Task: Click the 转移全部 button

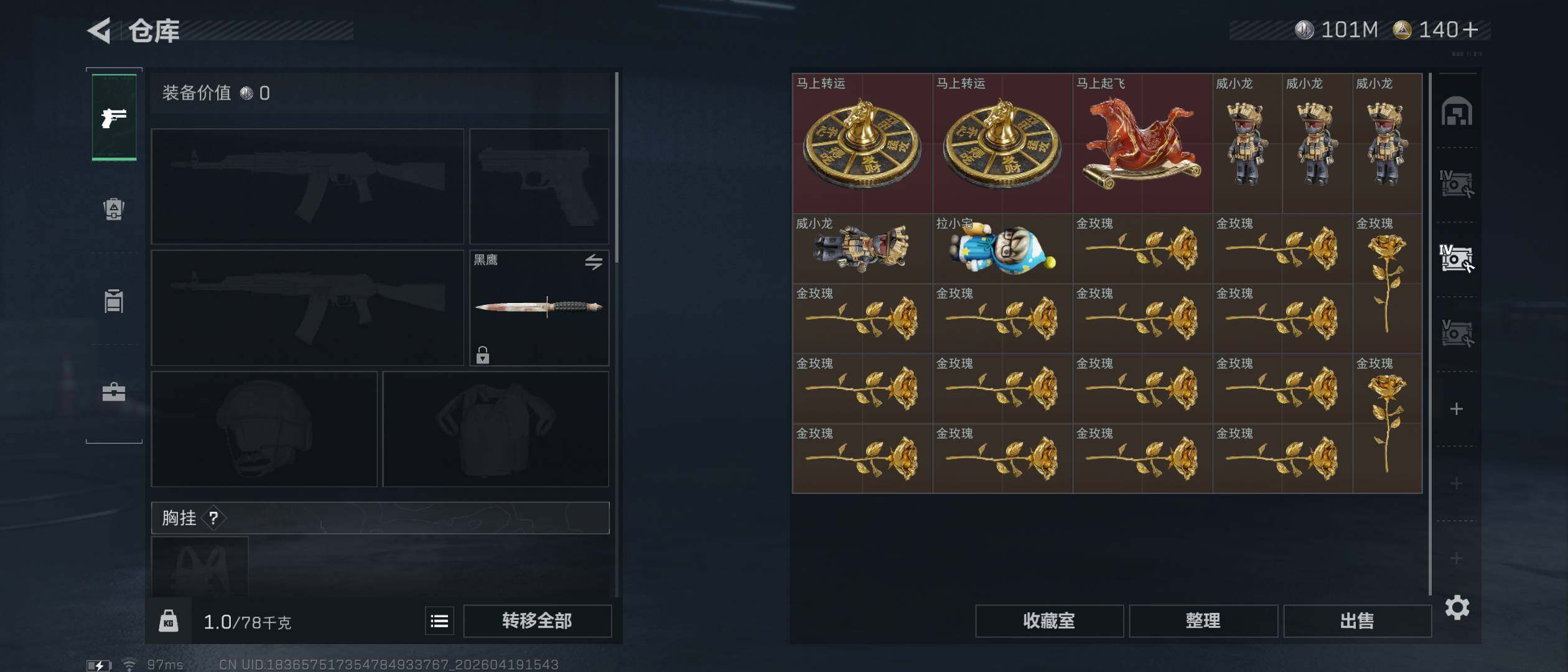Action: (537, 621)
